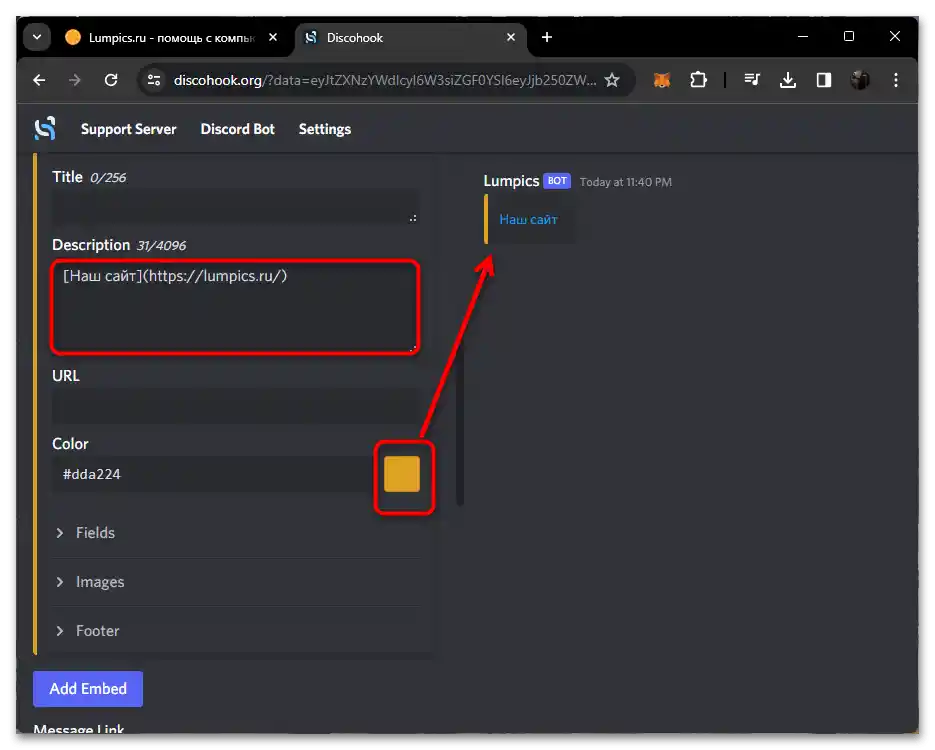Expand the Fields section
This screenshot has width=935, height=750.
(x=236, y=533)
